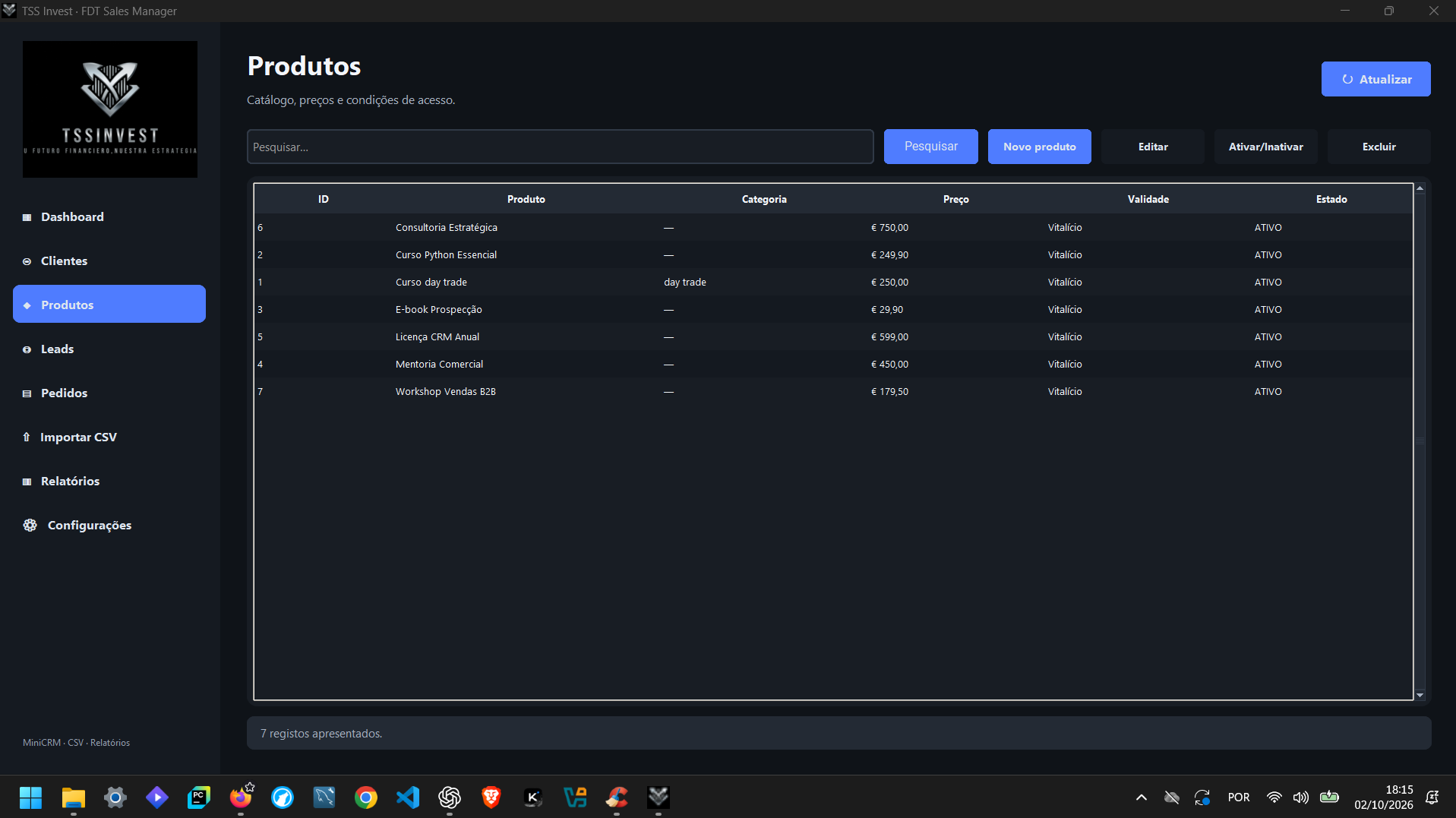
Task: Click the table scrollbar down arrow
Action: 1420,695
